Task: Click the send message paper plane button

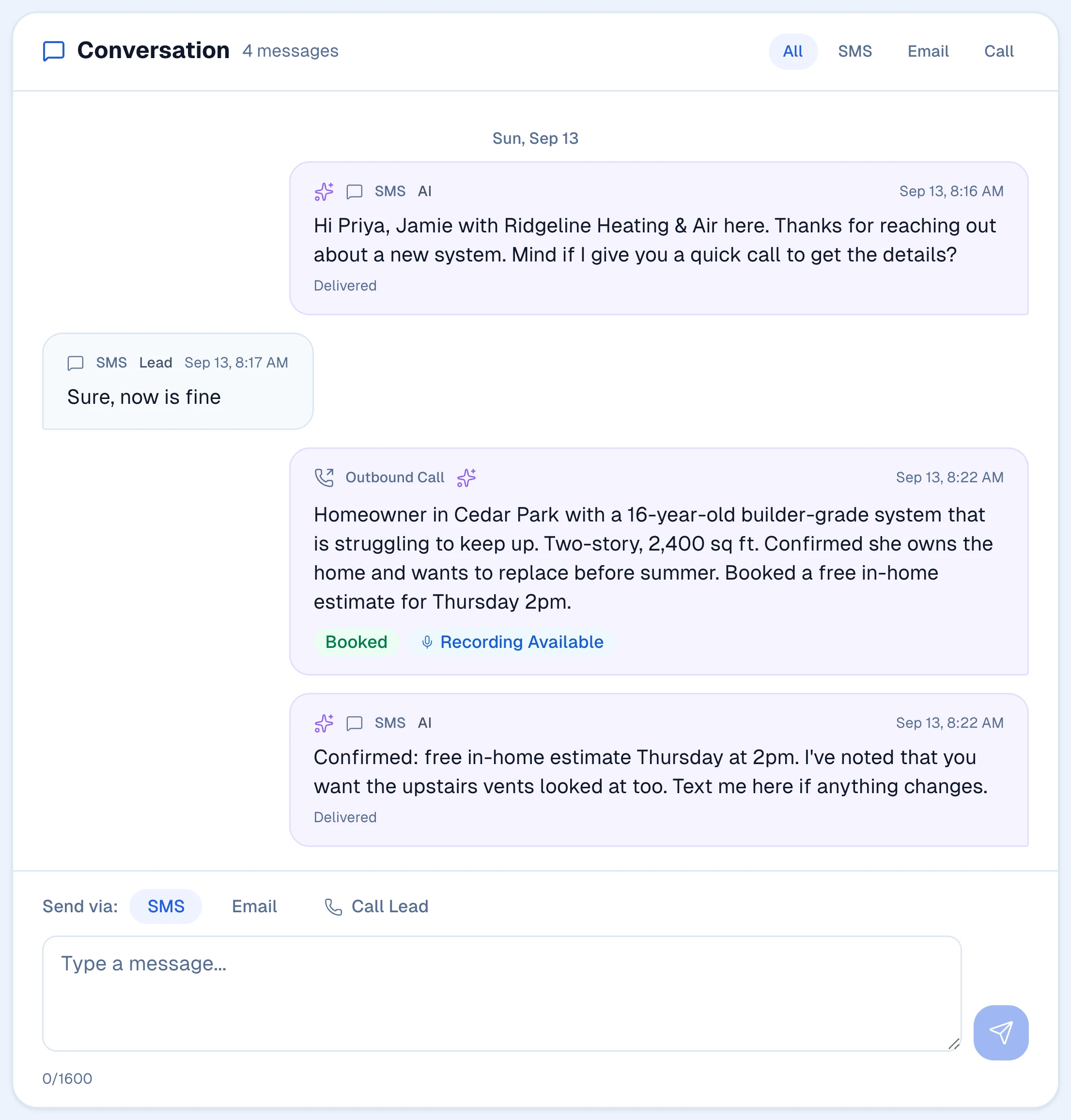Action: click(x=1001, y=1033)
